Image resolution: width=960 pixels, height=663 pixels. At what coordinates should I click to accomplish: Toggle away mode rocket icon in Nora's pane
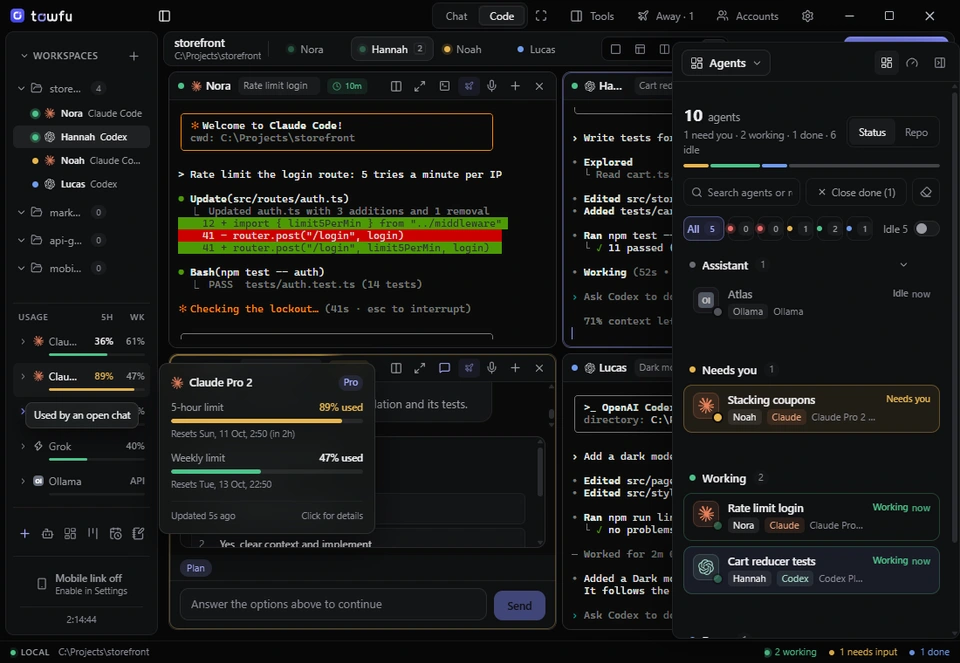coord(469,86)
